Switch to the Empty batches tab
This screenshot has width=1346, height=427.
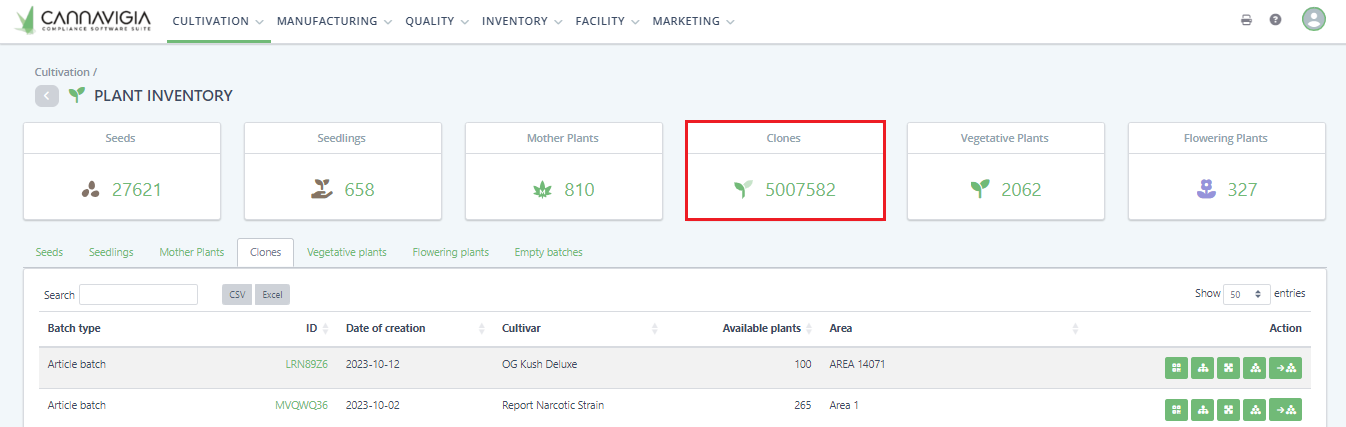point(548,252)
